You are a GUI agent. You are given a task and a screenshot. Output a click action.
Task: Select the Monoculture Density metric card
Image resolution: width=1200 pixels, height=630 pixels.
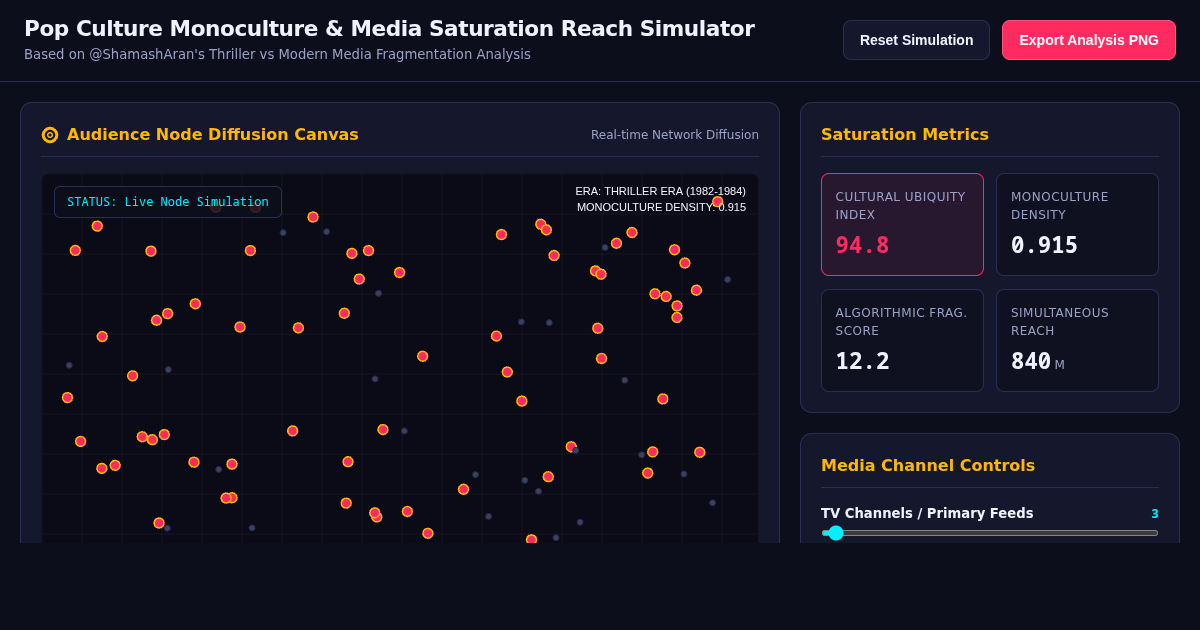tap(1077, 224)
